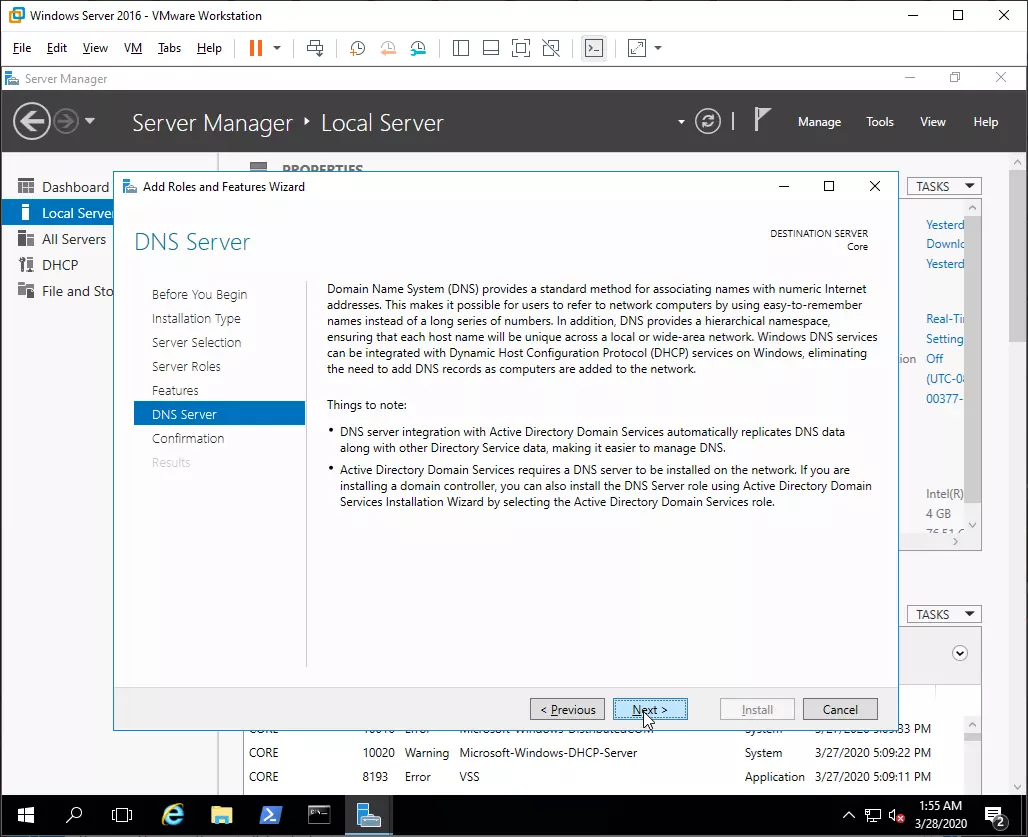
Task: Go to Installation Type wizard step
Action: pos(196,319)
